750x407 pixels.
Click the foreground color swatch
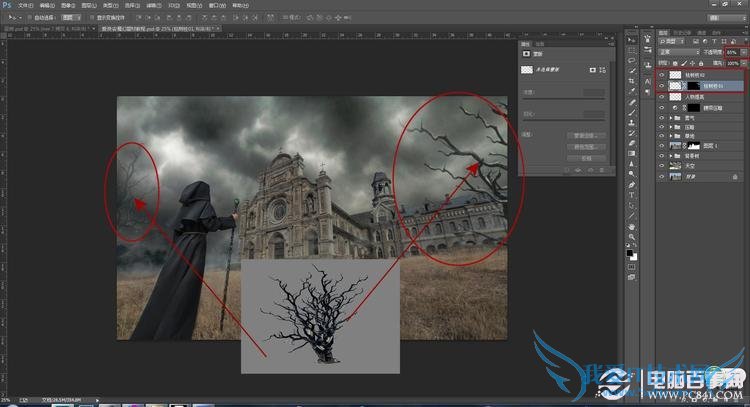630,254
